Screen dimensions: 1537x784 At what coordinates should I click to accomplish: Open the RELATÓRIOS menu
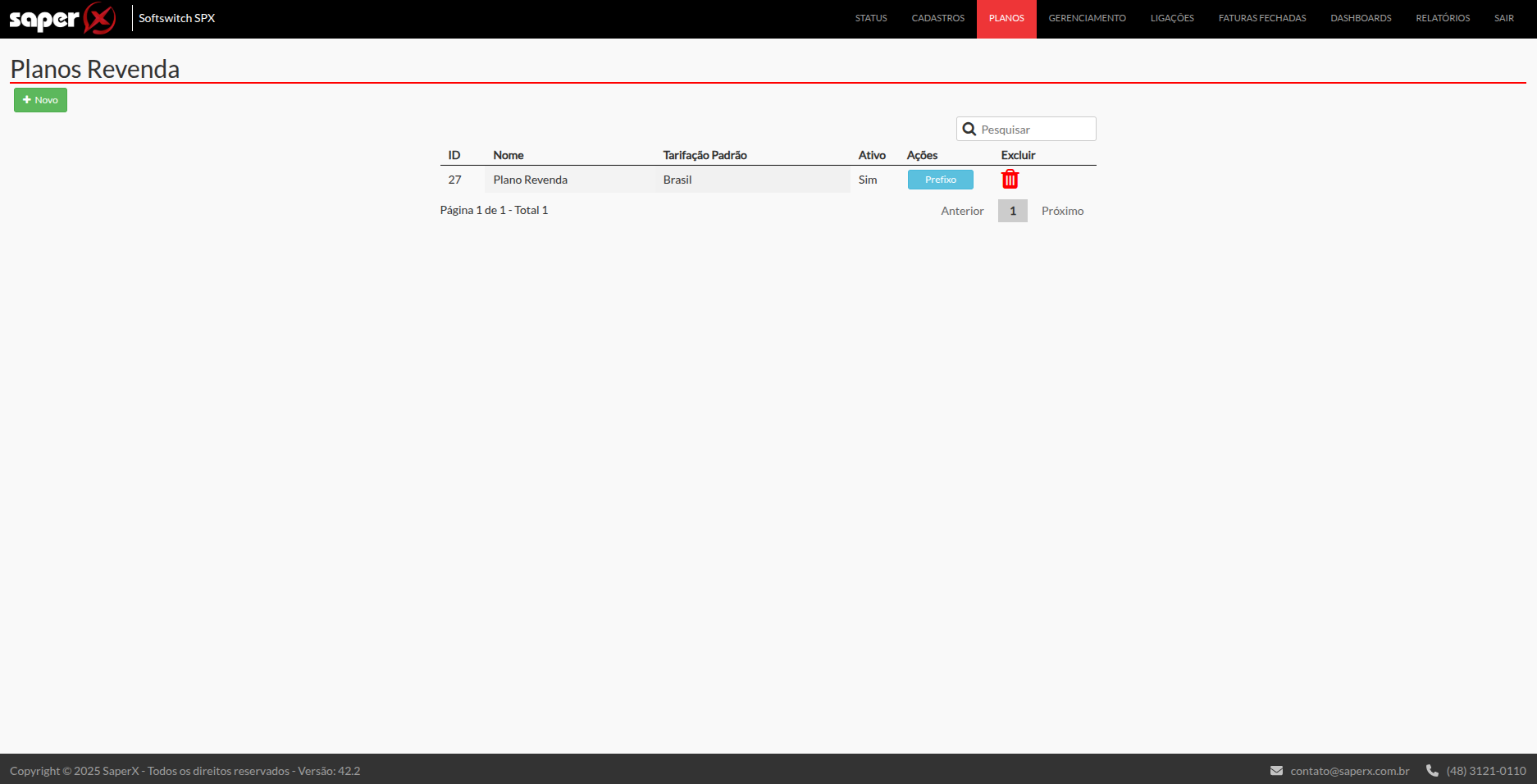1443,18
